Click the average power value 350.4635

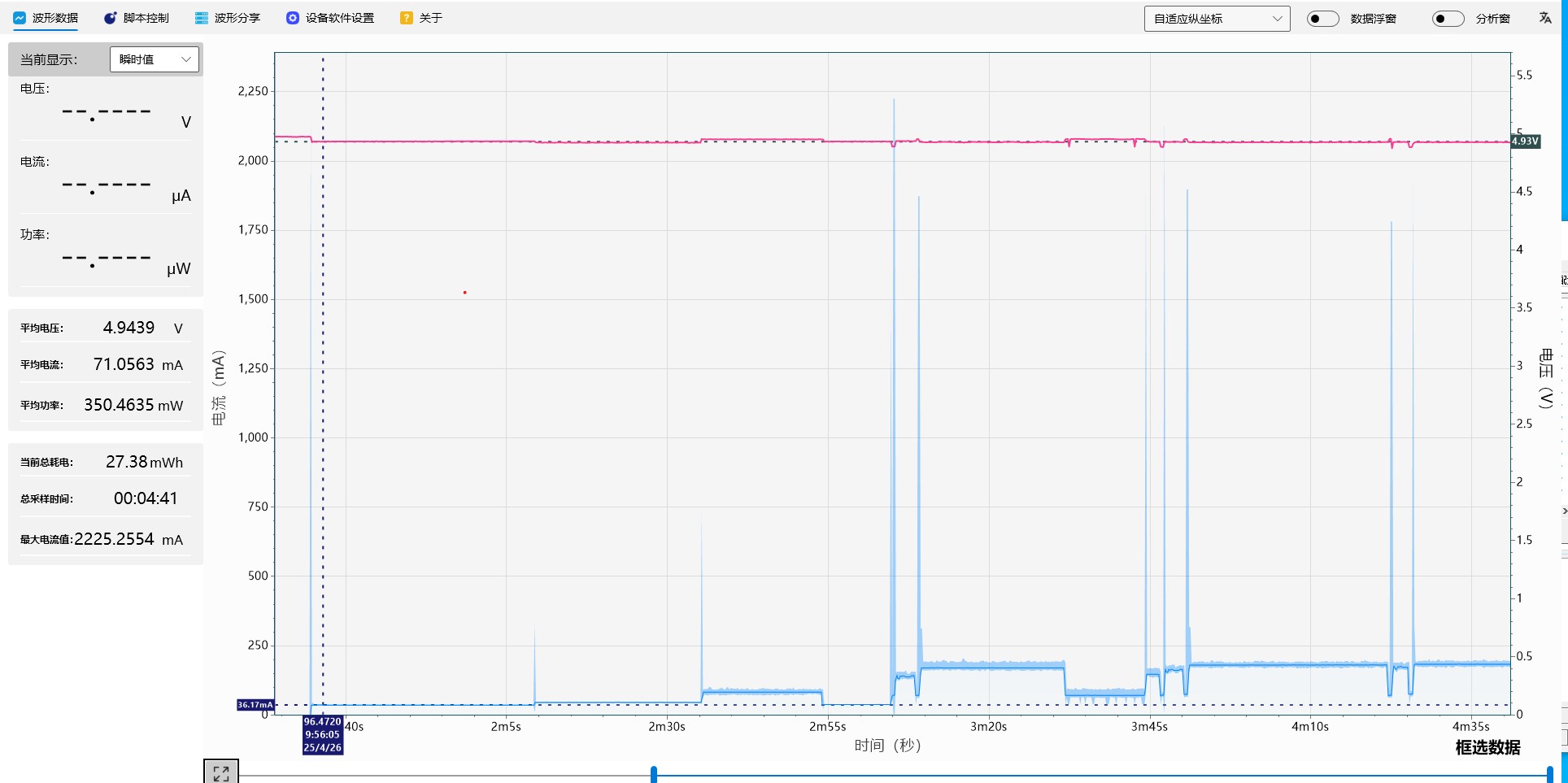coord(119,405)
